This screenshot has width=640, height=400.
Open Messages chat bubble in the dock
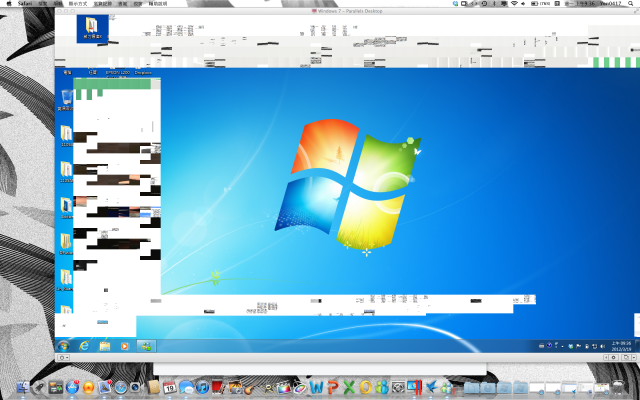[186, 387]
